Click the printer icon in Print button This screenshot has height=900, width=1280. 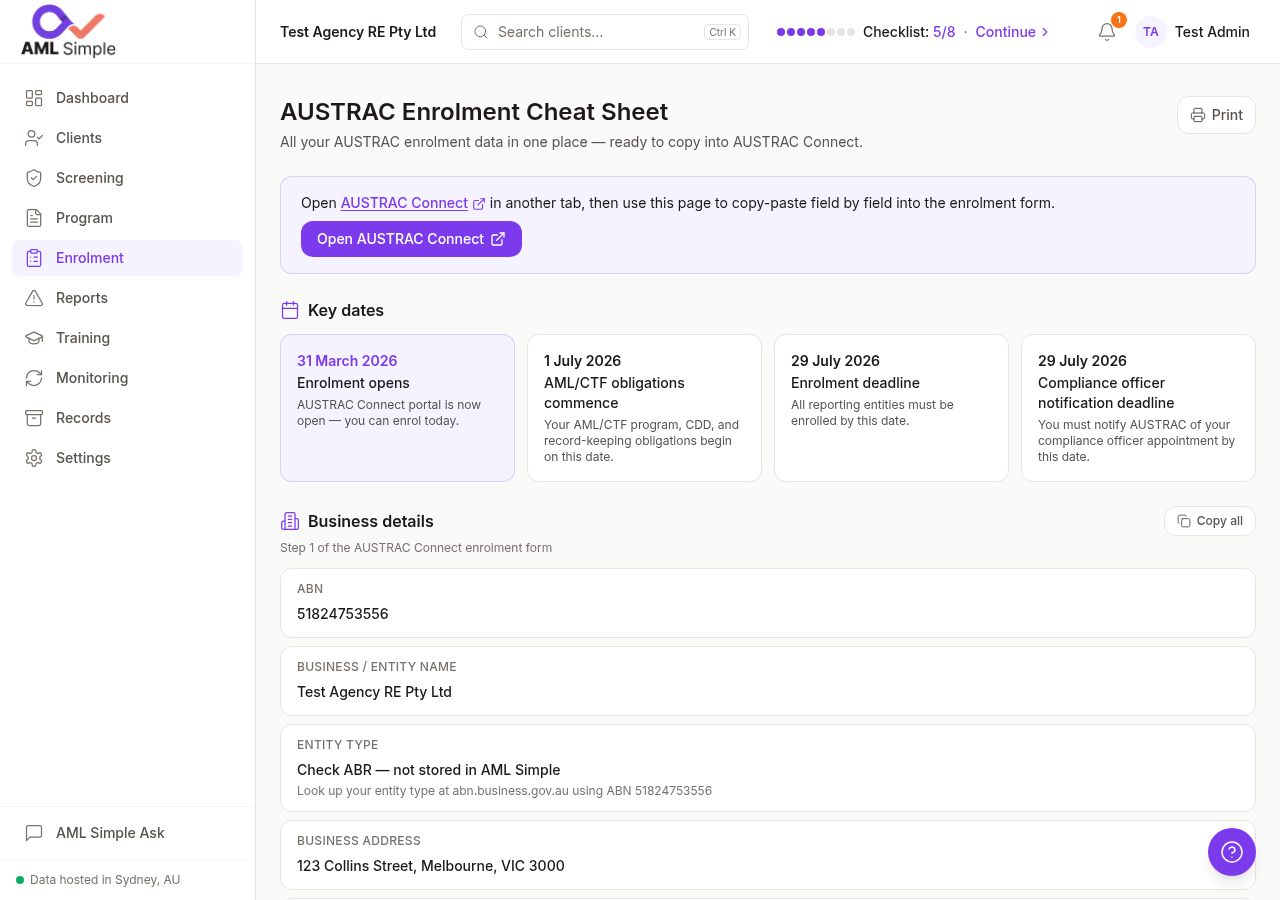[1198, 115]
